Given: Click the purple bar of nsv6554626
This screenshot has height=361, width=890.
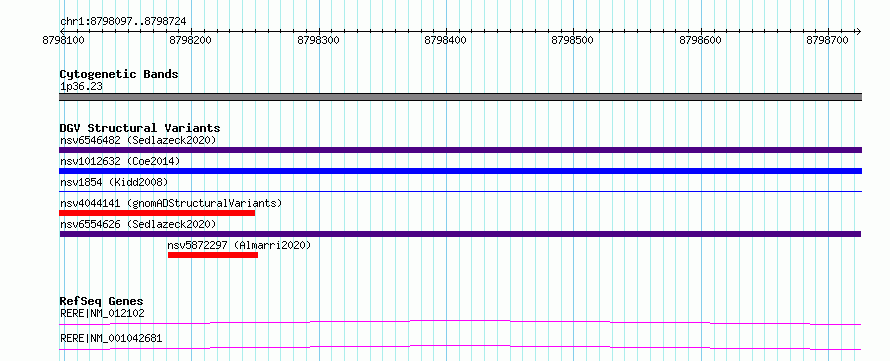Looking at the screenshot, I should [460, 234].
